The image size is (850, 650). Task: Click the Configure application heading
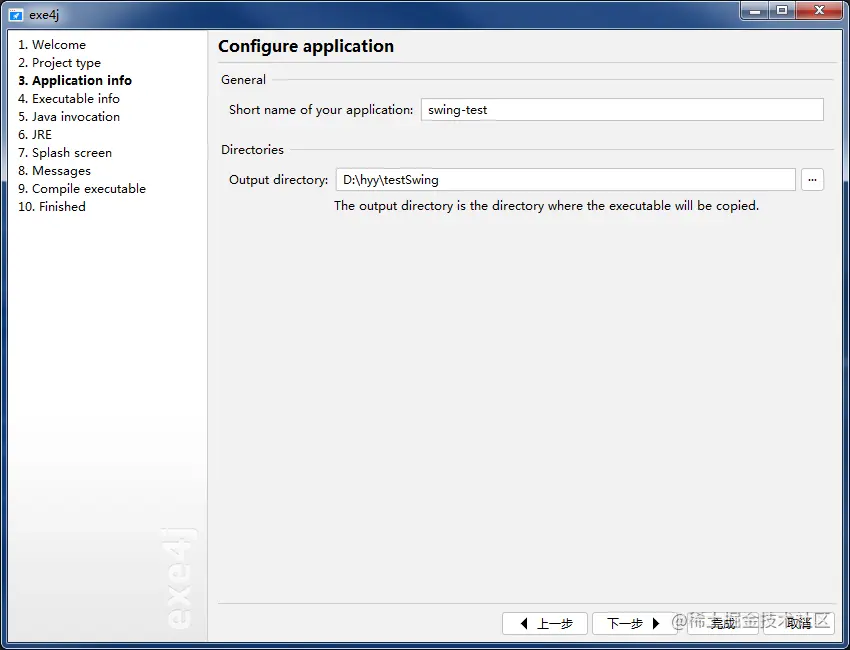pos(306,47)
